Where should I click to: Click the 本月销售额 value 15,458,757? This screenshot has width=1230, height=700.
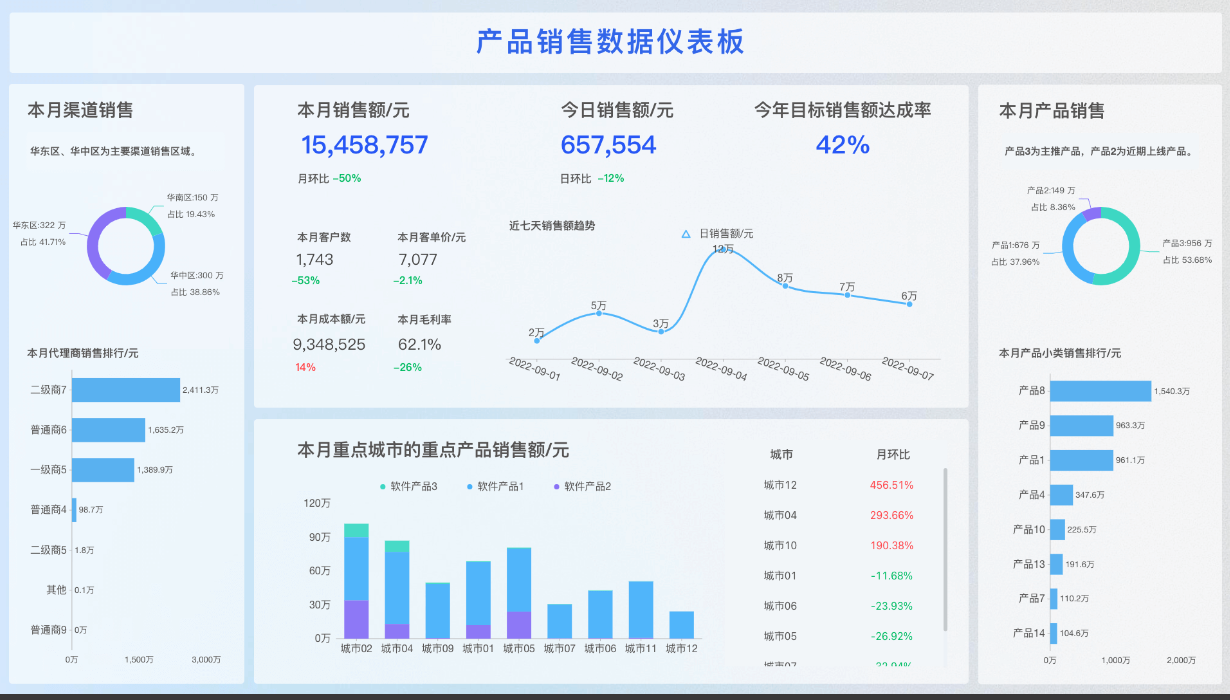point(364,146)
